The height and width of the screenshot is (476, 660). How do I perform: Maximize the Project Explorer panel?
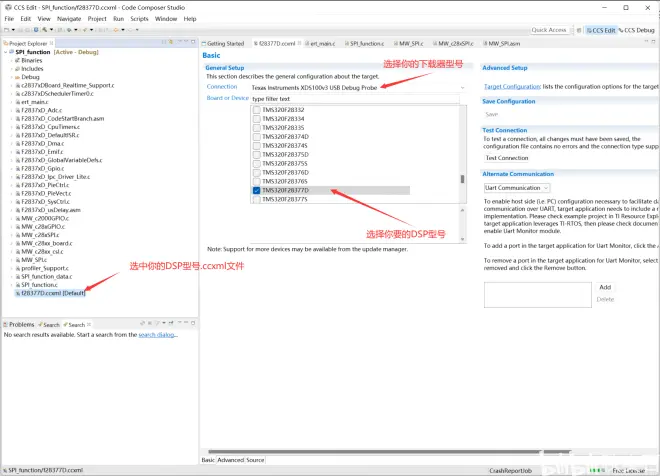193,42
